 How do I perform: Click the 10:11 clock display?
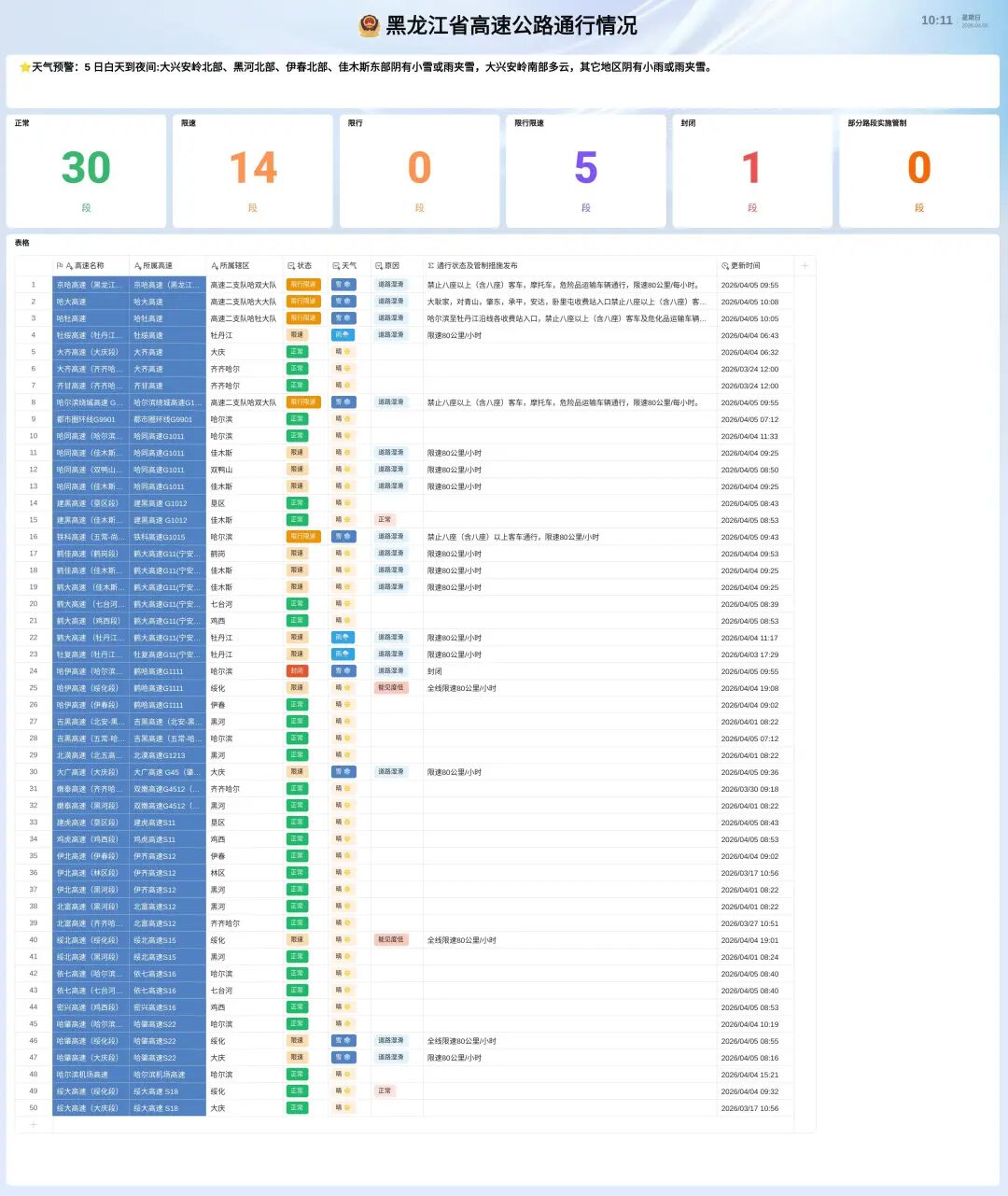tap(936, 21)
